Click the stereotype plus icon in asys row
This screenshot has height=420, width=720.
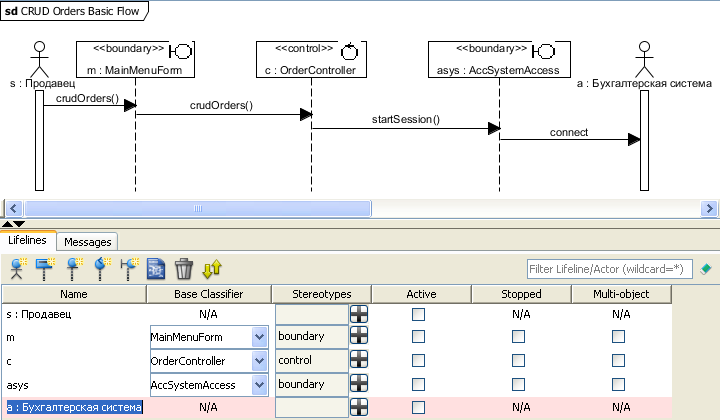click(359, 383)
